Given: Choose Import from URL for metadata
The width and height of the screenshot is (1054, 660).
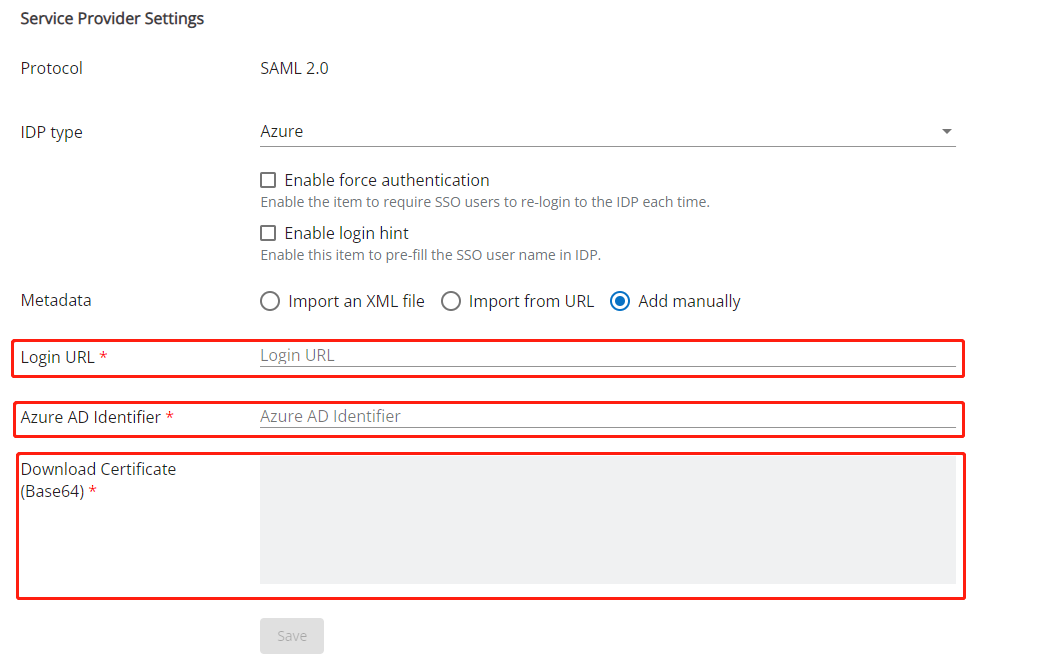Looking at the screenshot, I should coord(451,301).
